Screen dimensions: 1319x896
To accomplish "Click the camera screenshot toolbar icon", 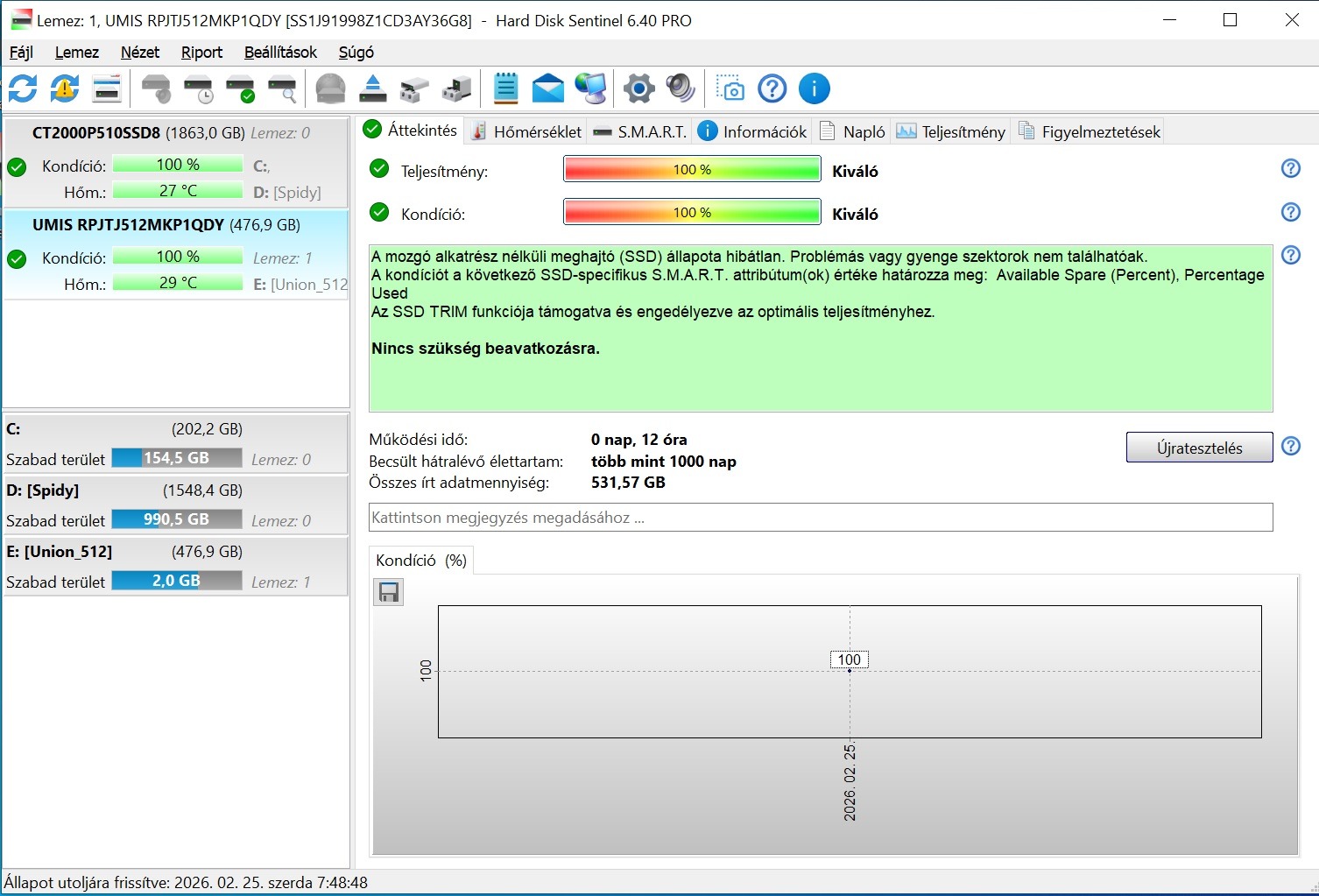I will pos(730,88).
